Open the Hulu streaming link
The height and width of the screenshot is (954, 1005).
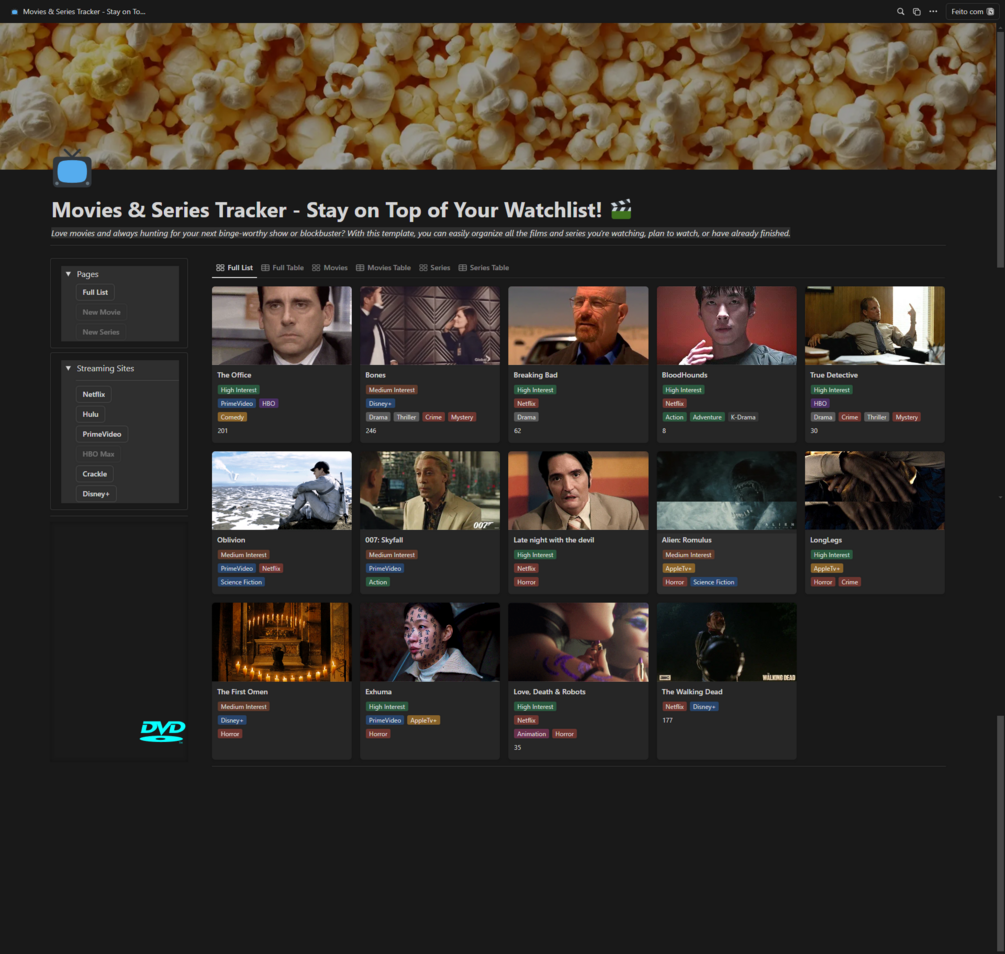click(x=90, y=414)
